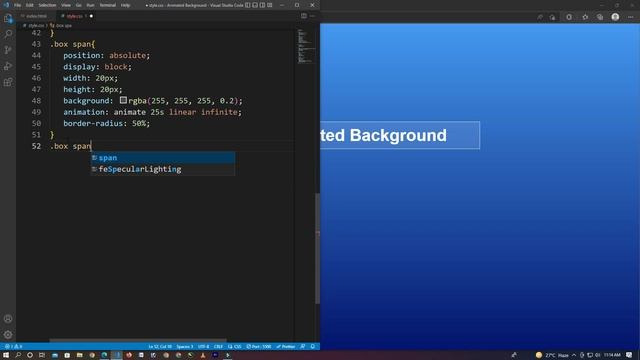The image size is (640, 360).
Task: Open the Terminal menu
Action: pos(108,5)
